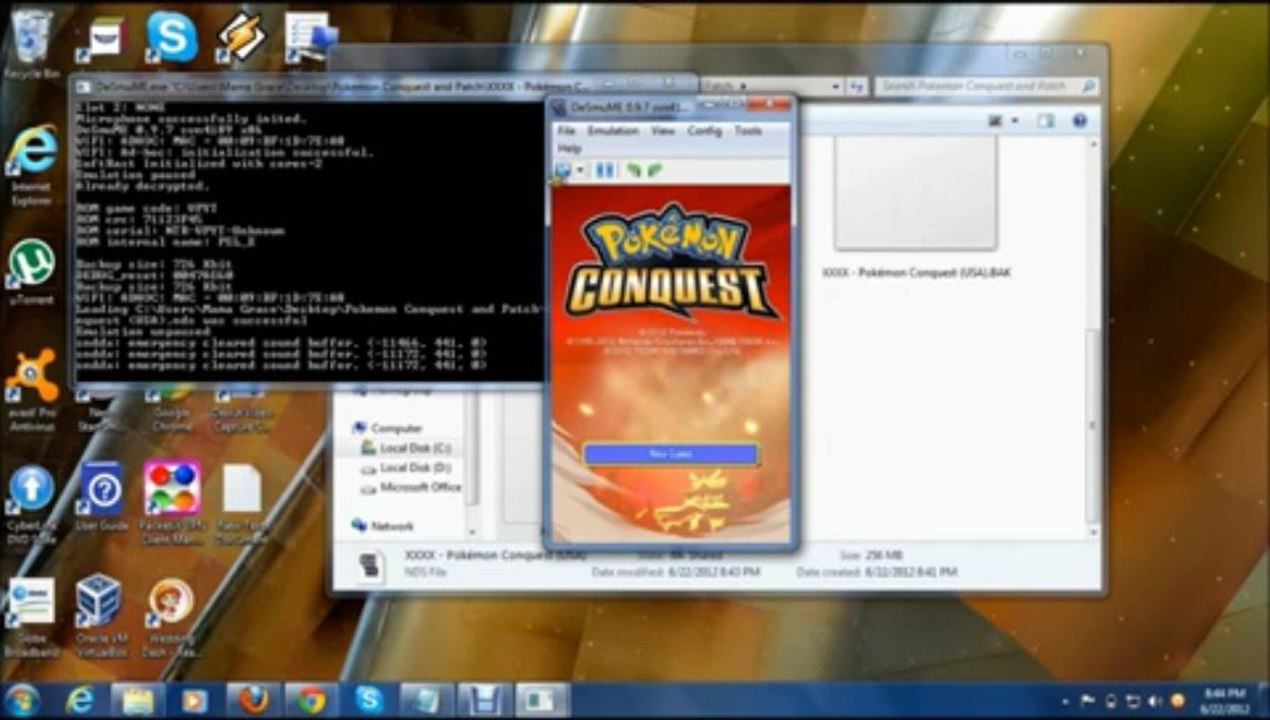The width and height of the screenshot is (1270, 720).
Task: Click the Explorer address bar history dropdown arrow
Action: click(836, 87)
